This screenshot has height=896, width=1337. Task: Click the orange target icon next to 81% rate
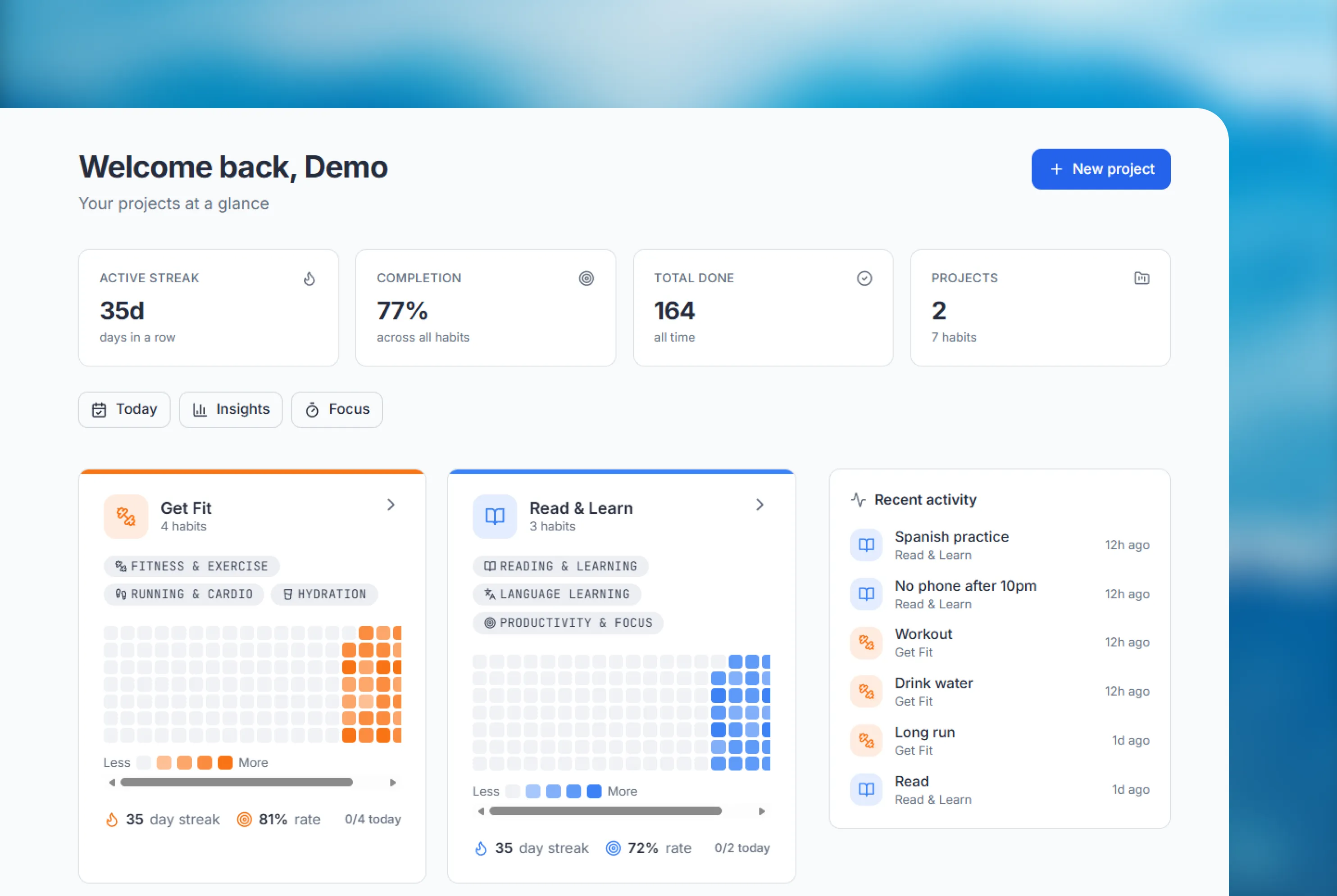tap(245, 819)
